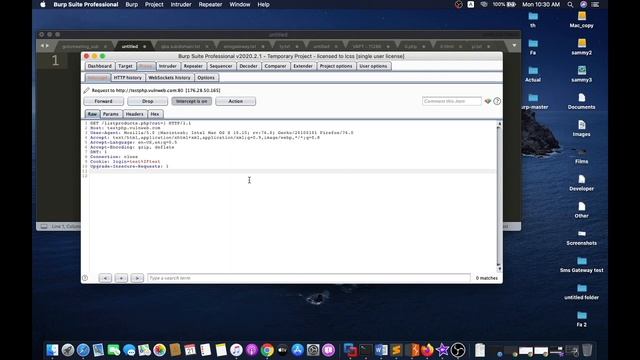Open Launchpad from the Dock
The height and width of the screenshot is (360, 640).
[x=68, y=350]
